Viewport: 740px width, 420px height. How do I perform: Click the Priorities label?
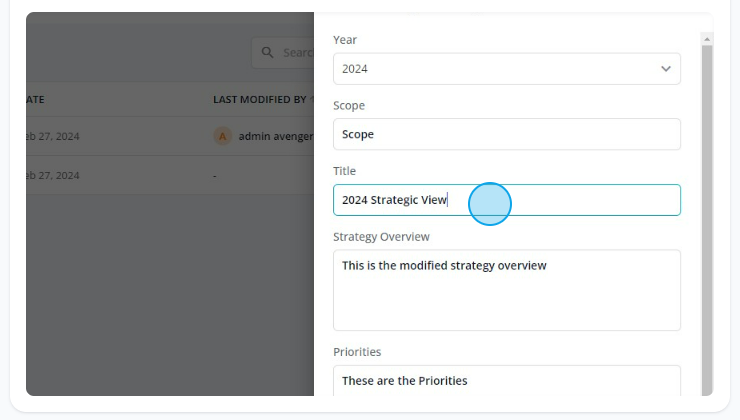[x=357, y=352]
